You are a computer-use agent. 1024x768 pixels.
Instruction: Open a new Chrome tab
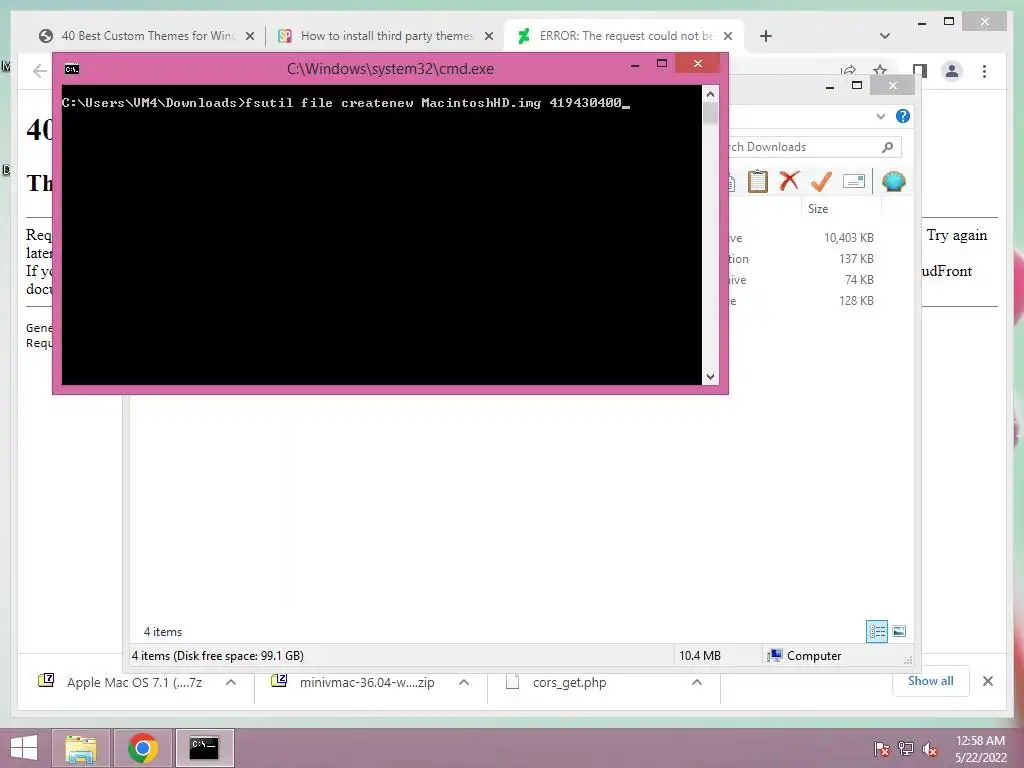[x=765, y=36]
